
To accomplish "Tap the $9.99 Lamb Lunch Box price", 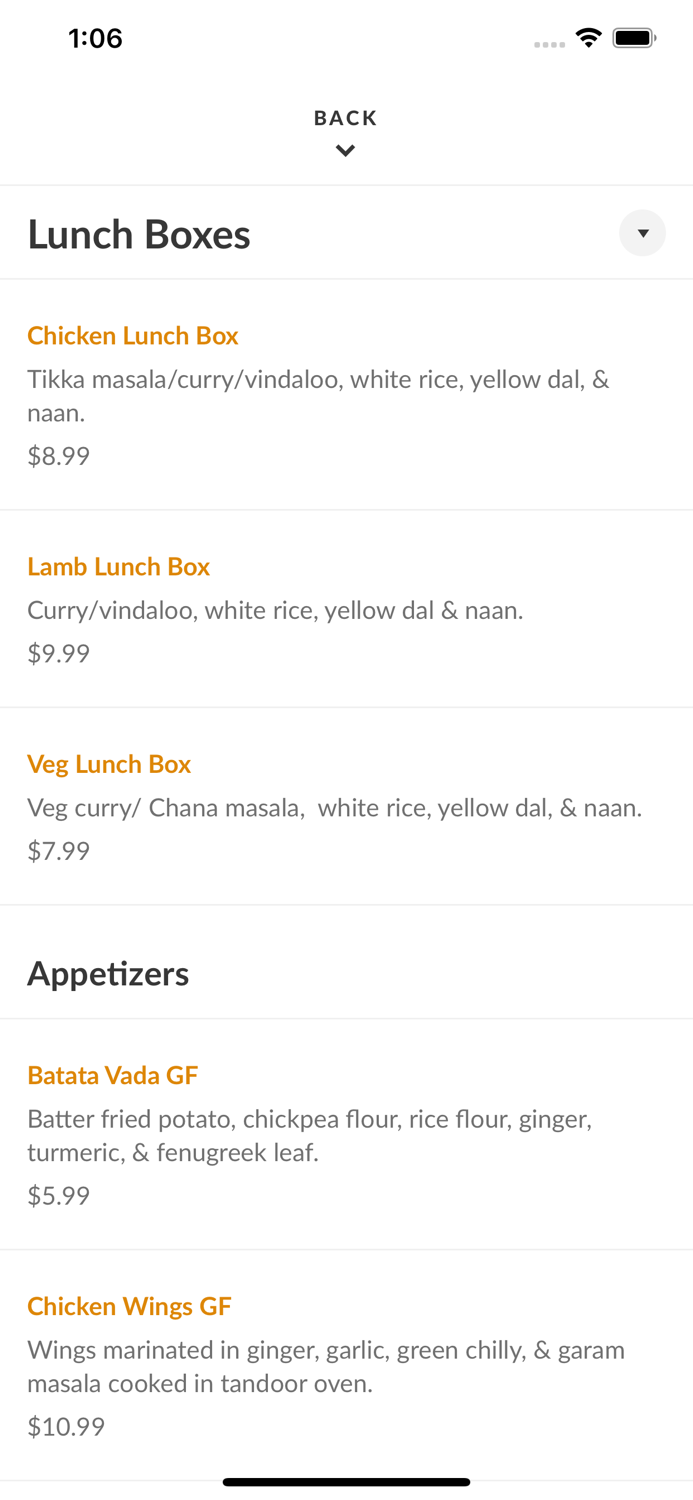I will pos(59,653).
